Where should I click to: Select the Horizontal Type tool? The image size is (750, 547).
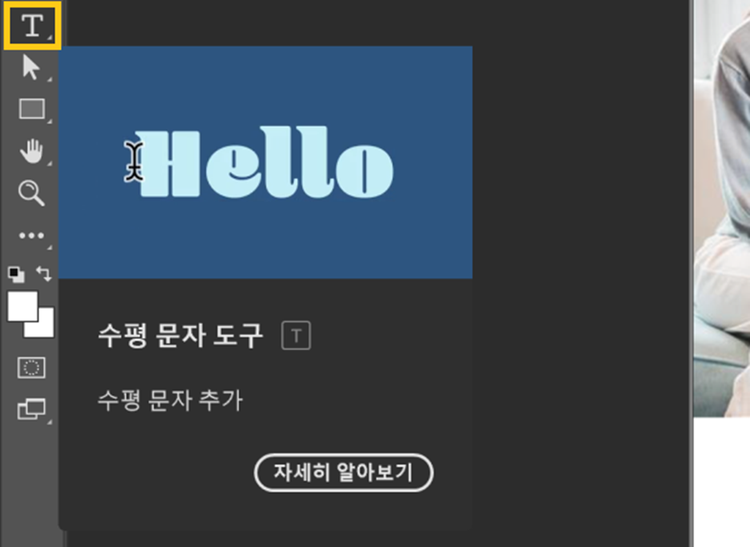[x=32, y=25]
